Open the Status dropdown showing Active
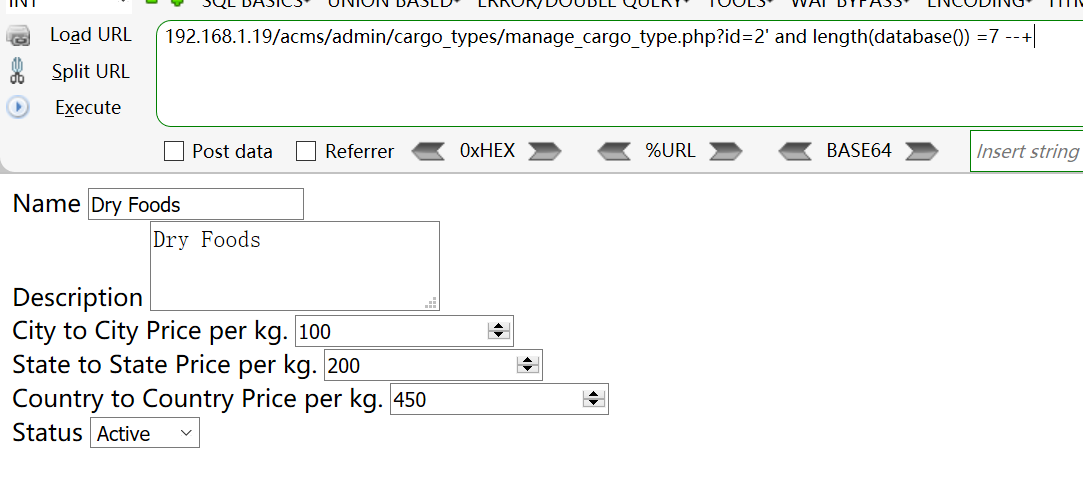This screenshot has height=488, width=1083. [145, 433]
